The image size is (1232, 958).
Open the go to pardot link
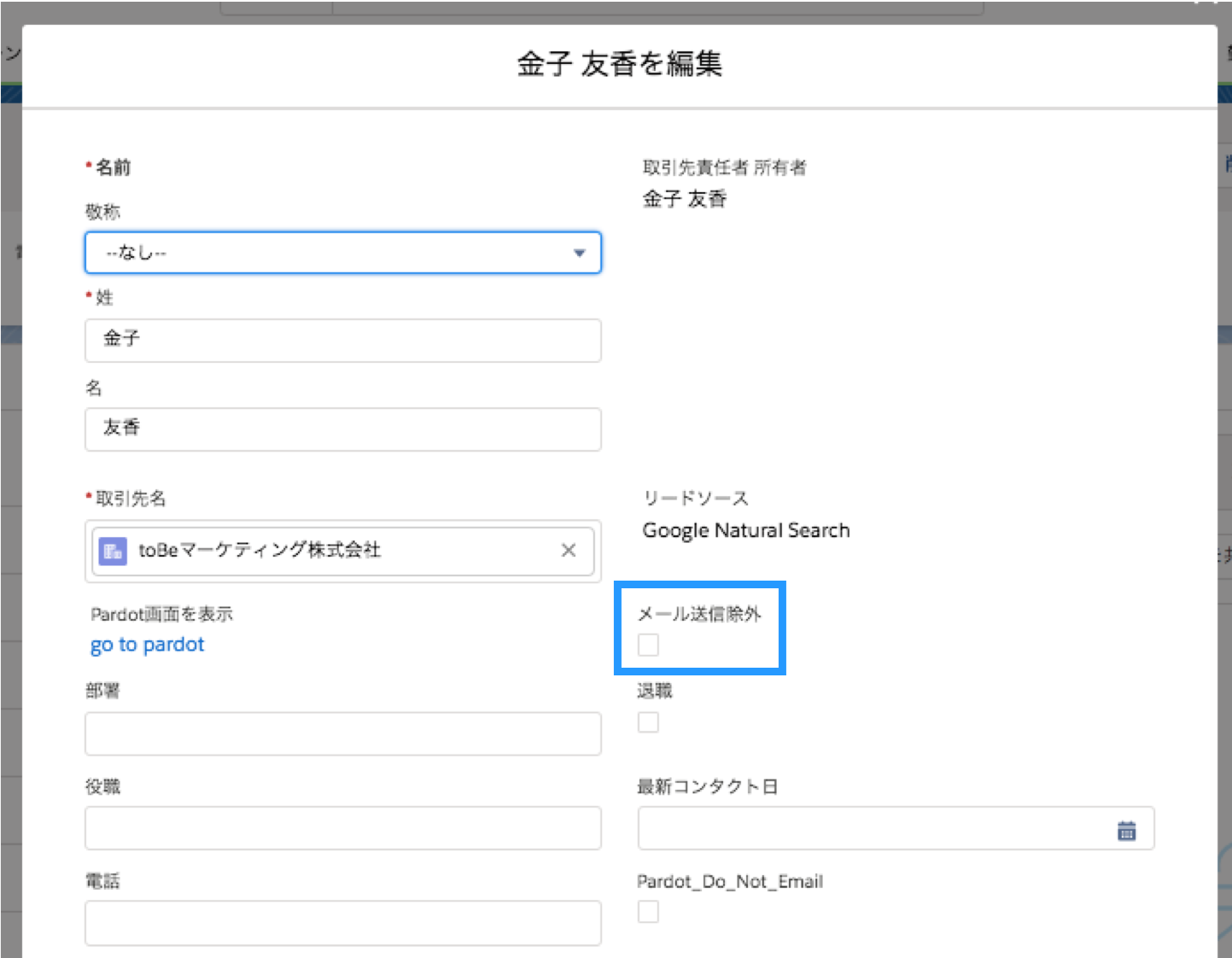147,645
